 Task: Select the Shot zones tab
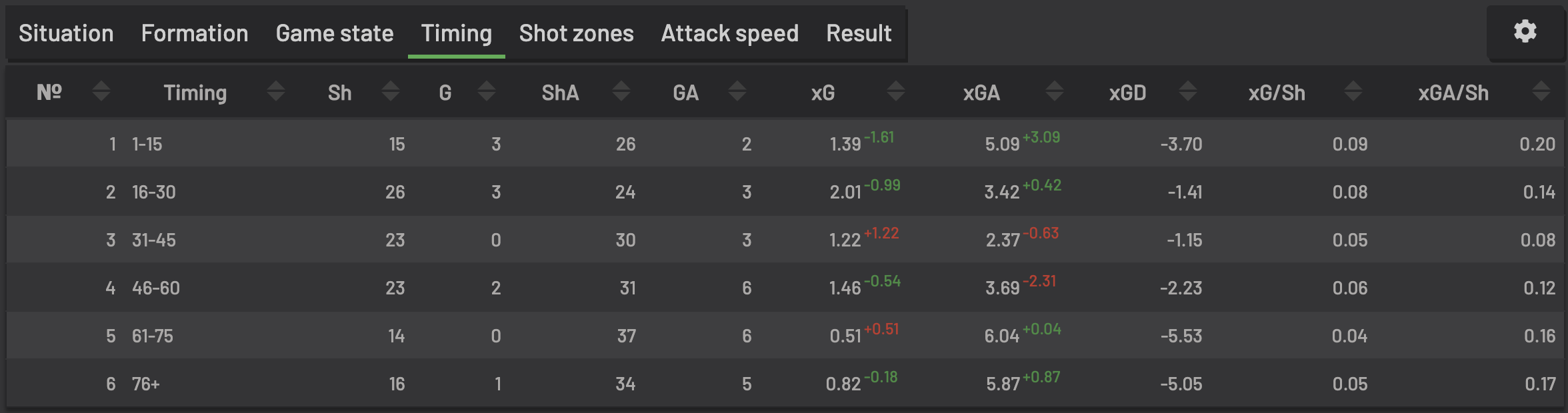(x=577, y=33)
